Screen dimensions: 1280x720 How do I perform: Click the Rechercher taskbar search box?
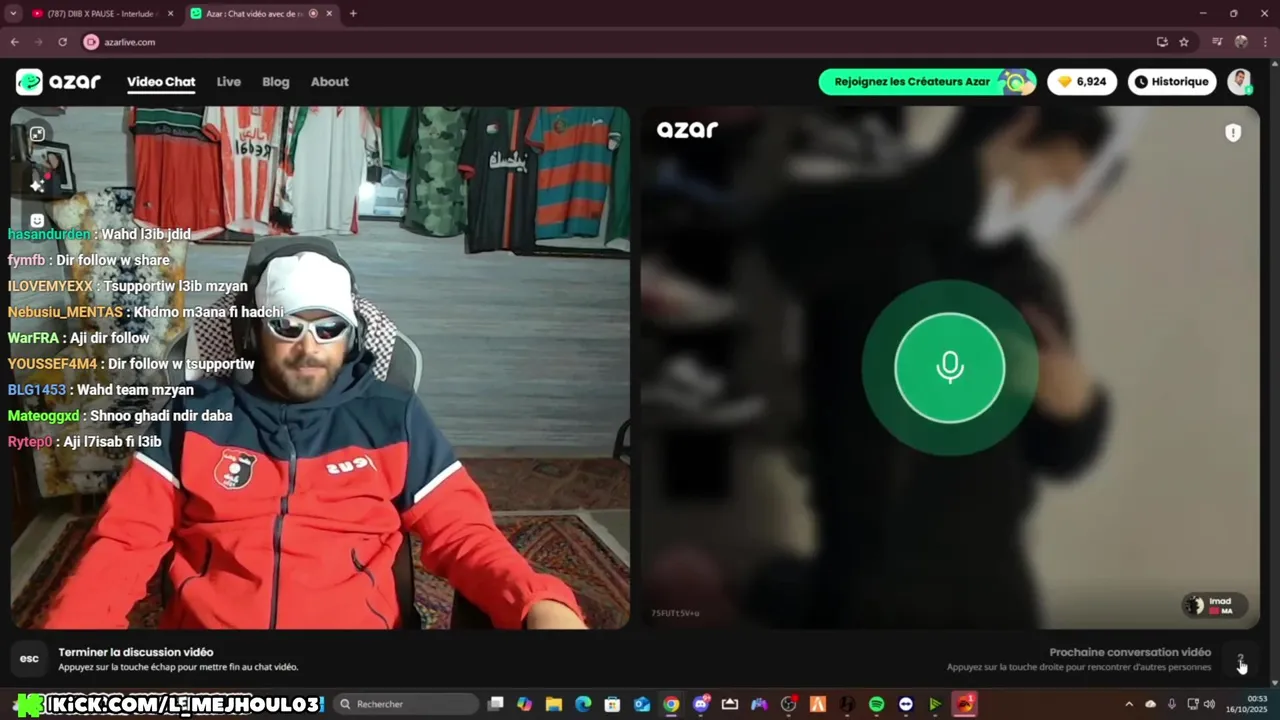405,704
